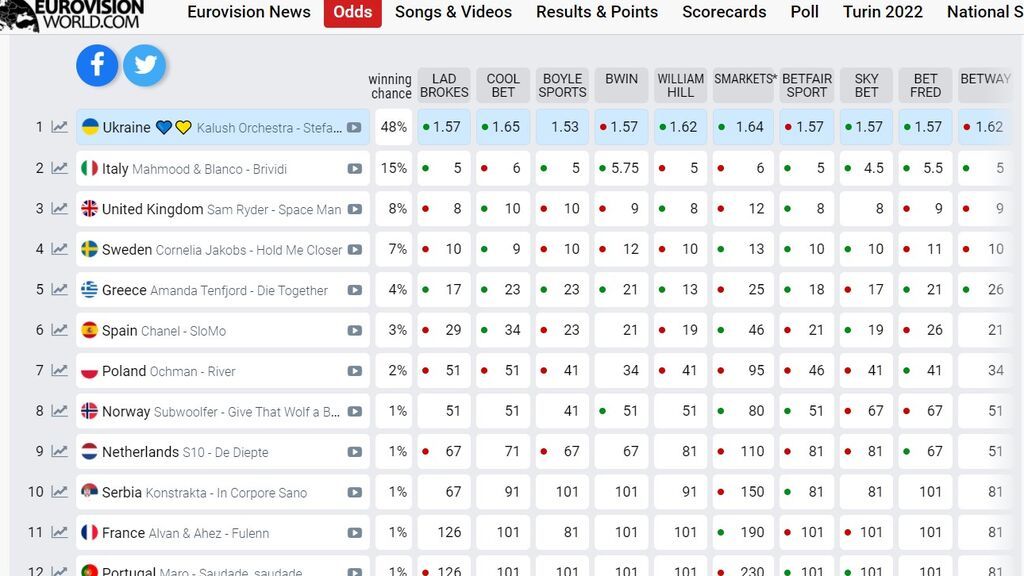The height and width of the screenshot is (576, 1024).
Task: Click Netherlands' 71 Cool Bet odds
Action: click(x=503, y=451)
